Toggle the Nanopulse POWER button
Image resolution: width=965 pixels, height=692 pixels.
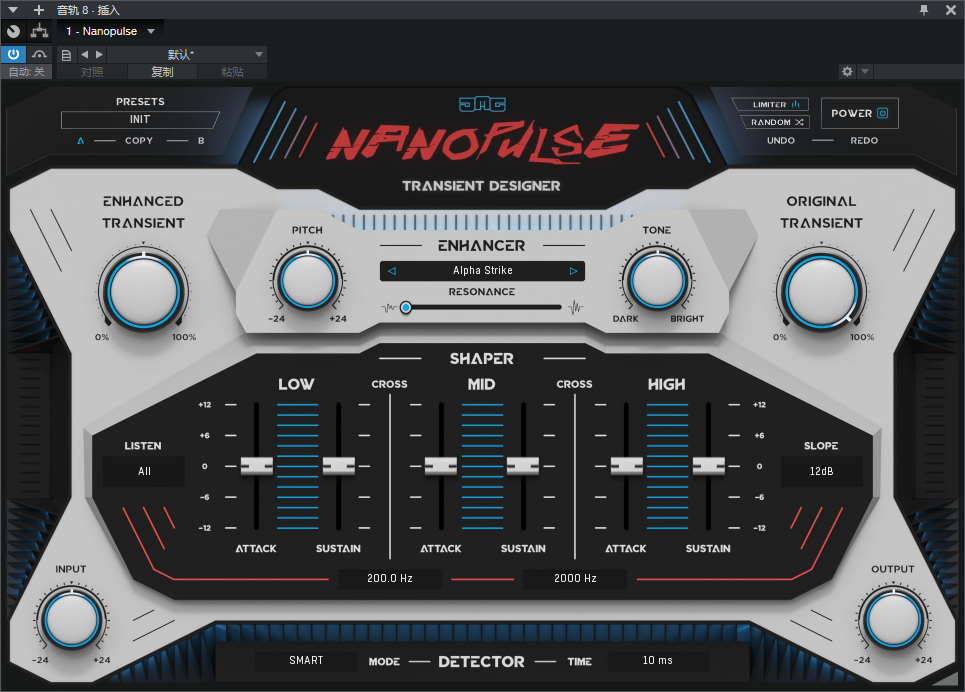tap(860, 113)
